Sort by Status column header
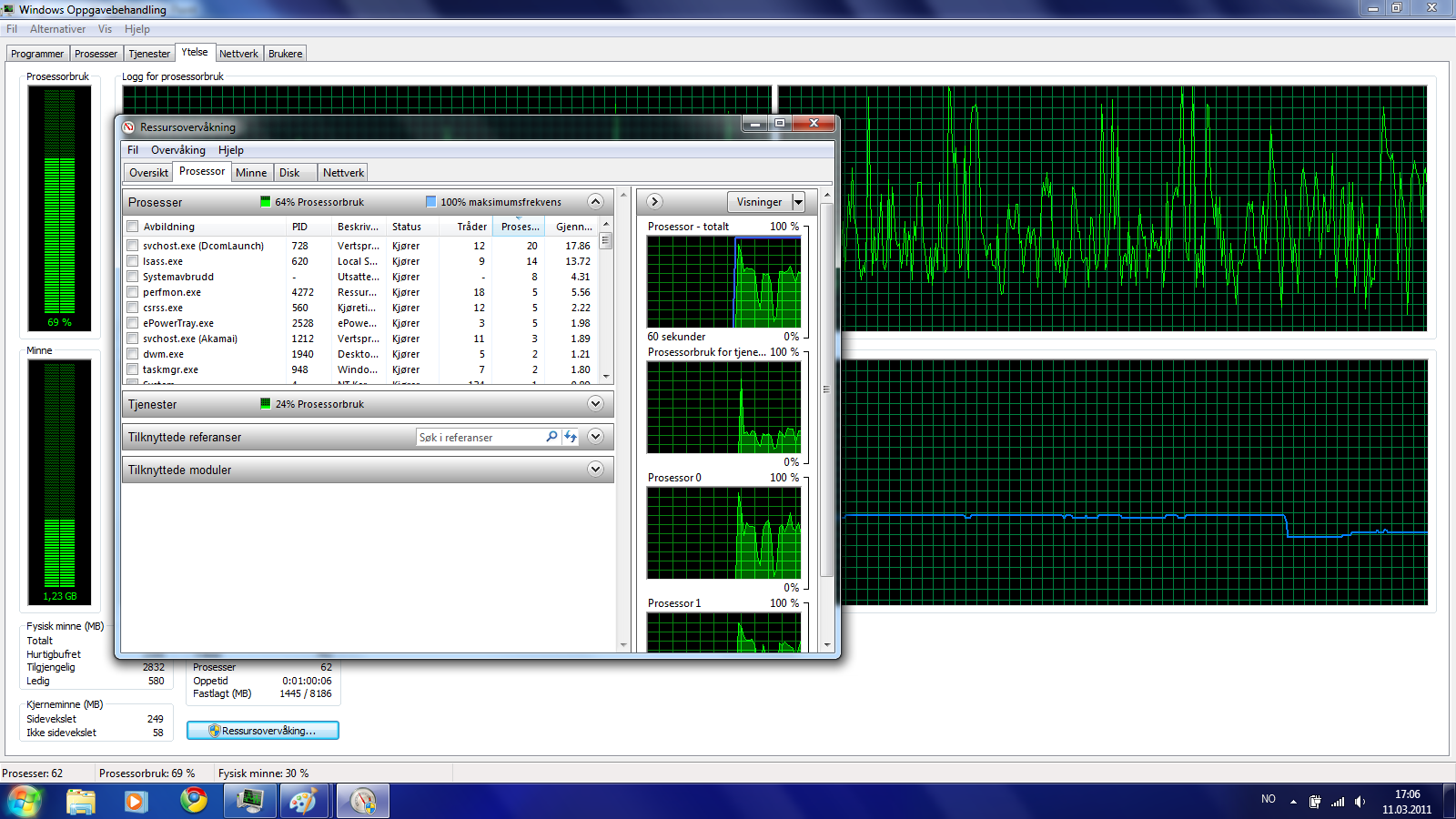 [x=413, y=227]
